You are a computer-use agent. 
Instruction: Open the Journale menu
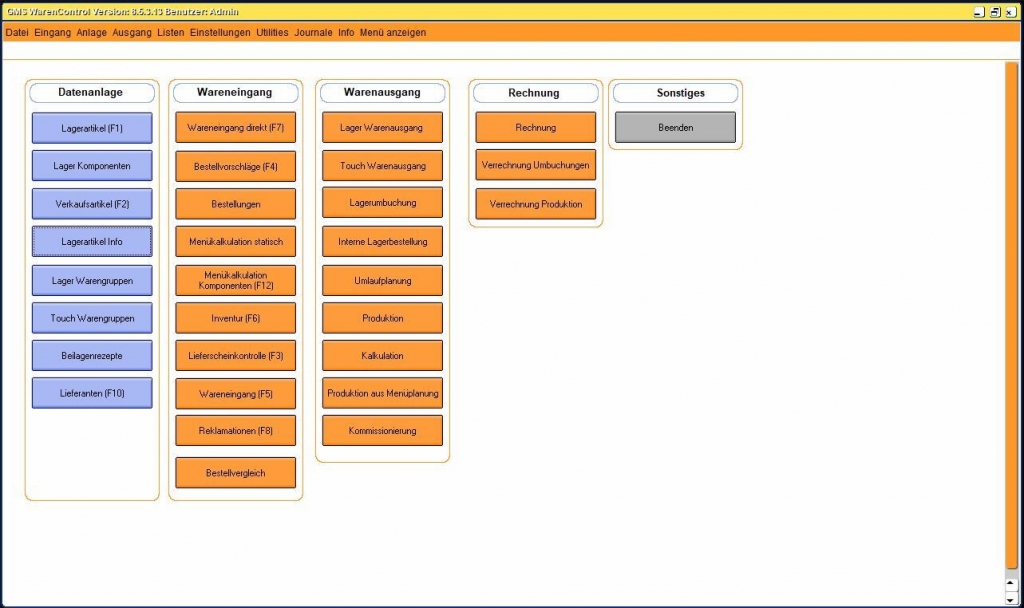click(314, 32)
